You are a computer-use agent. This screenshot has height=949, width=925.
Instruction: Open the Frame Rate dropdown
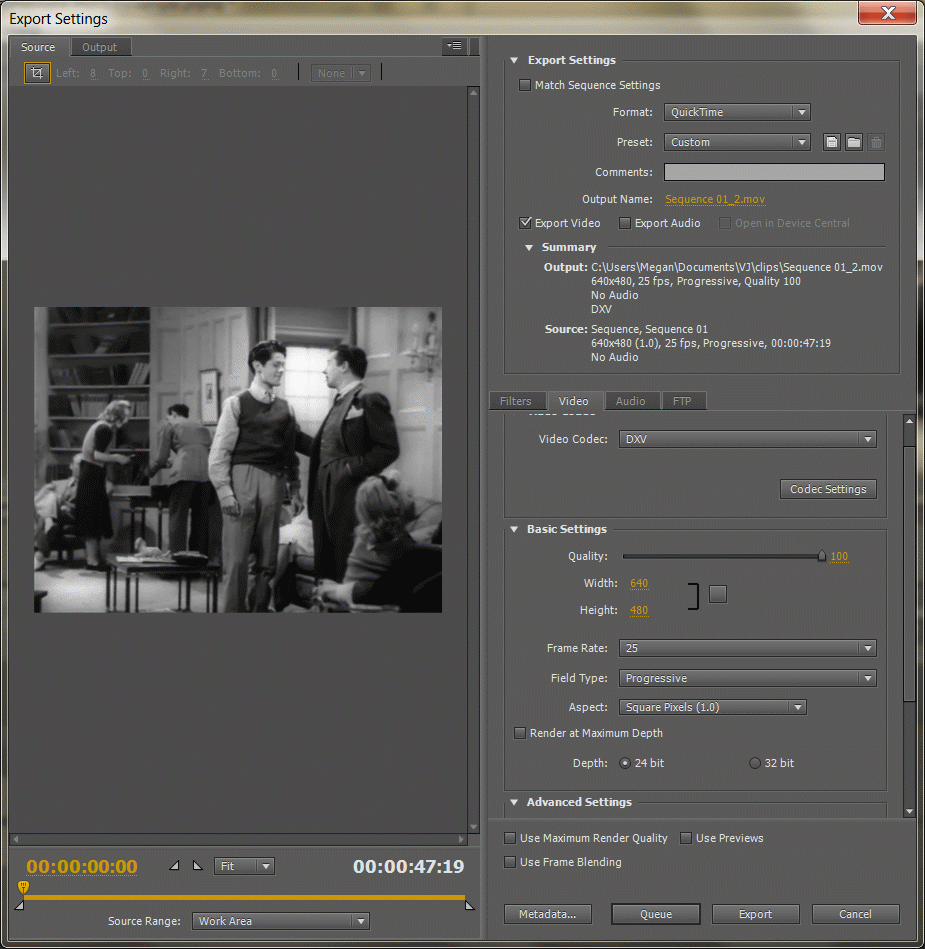click(748, 648)
